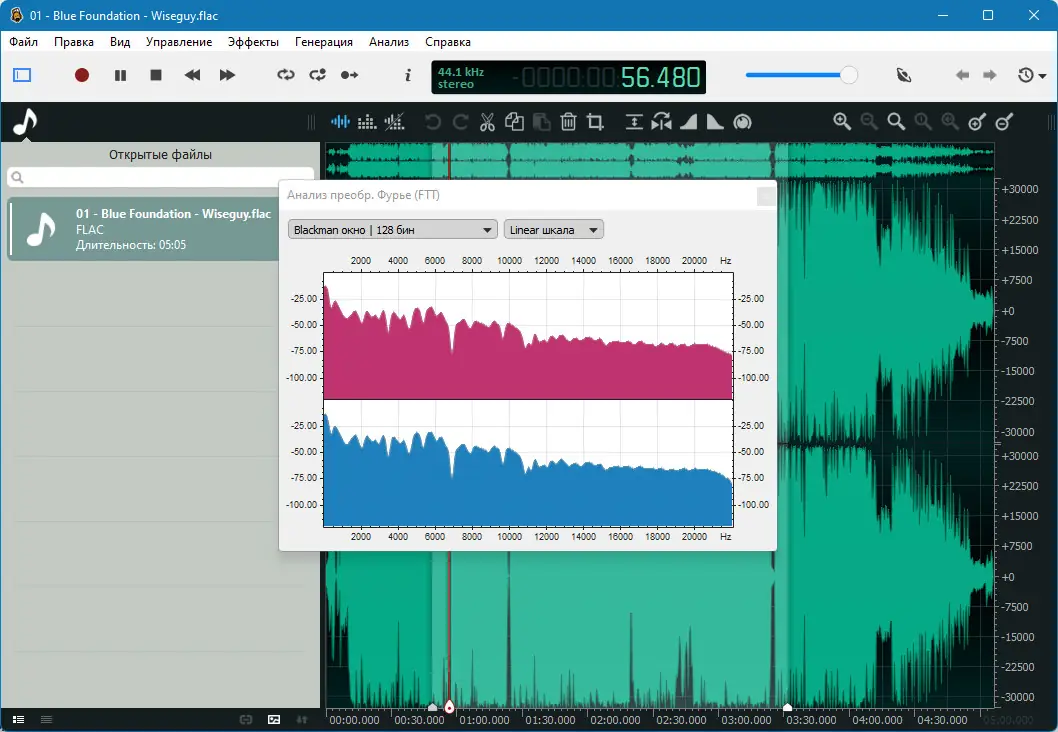Fast forward with the double right arrows
The image size is (1058, 732).
[227, 75]
